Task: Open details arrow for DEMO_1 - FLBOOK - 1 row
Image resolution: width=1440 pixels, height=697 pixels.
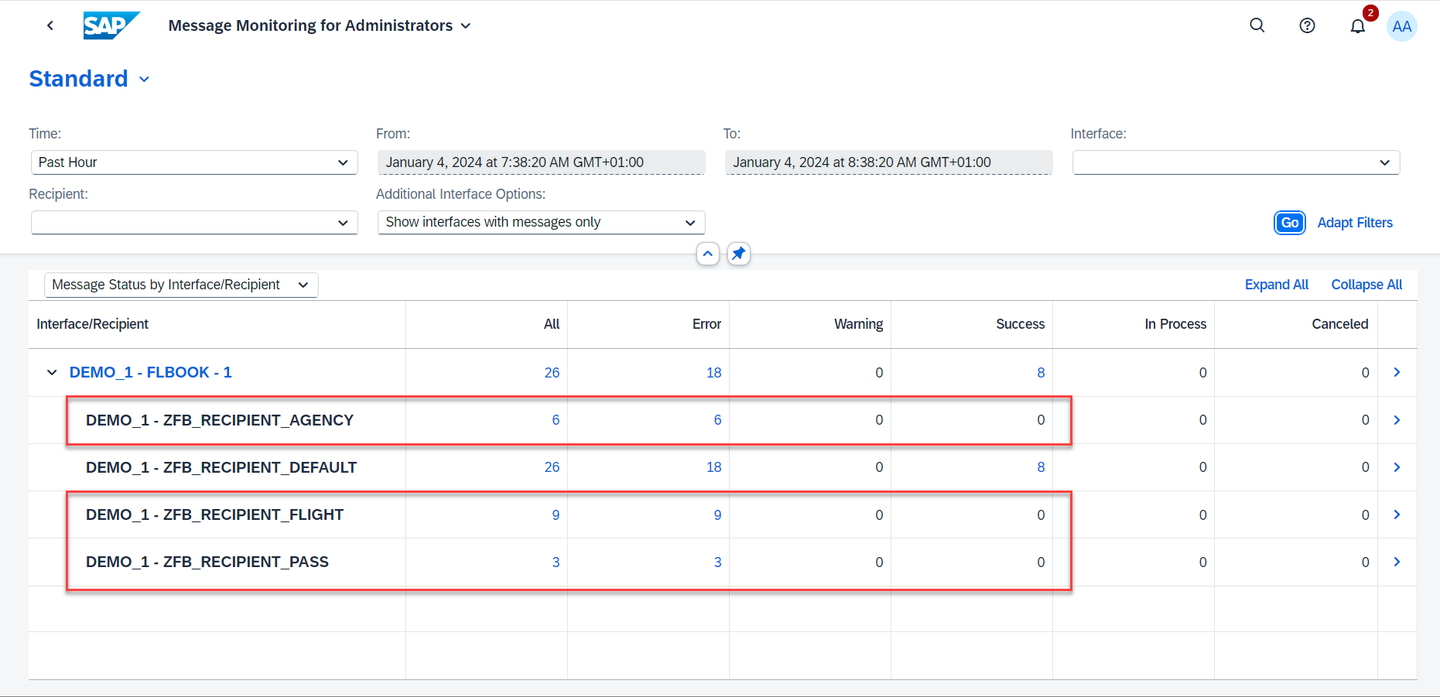Action: (1397, 372)
